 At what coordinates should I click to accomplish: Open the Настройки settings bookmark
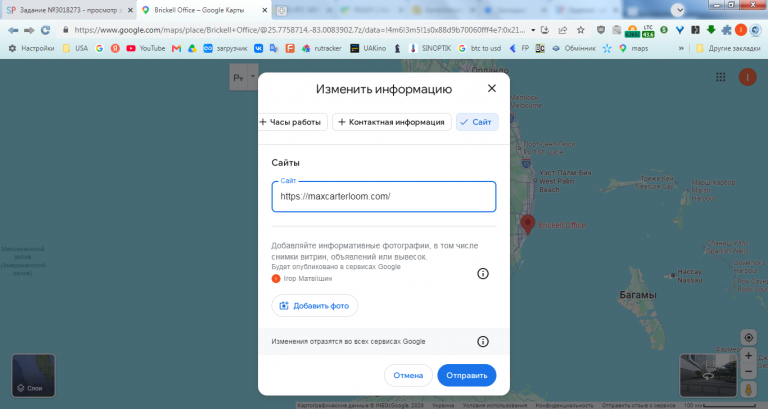click(31, 48)
